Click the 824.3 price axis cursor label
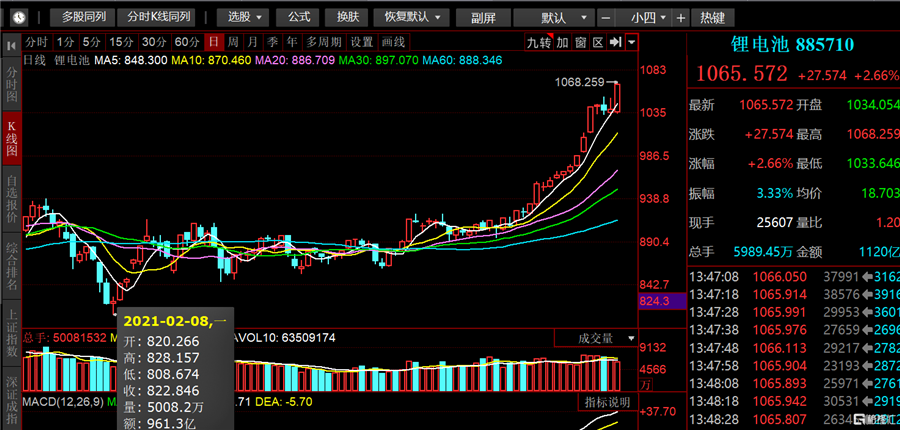This screenshot has height=430, width=900. click(662, 300)
